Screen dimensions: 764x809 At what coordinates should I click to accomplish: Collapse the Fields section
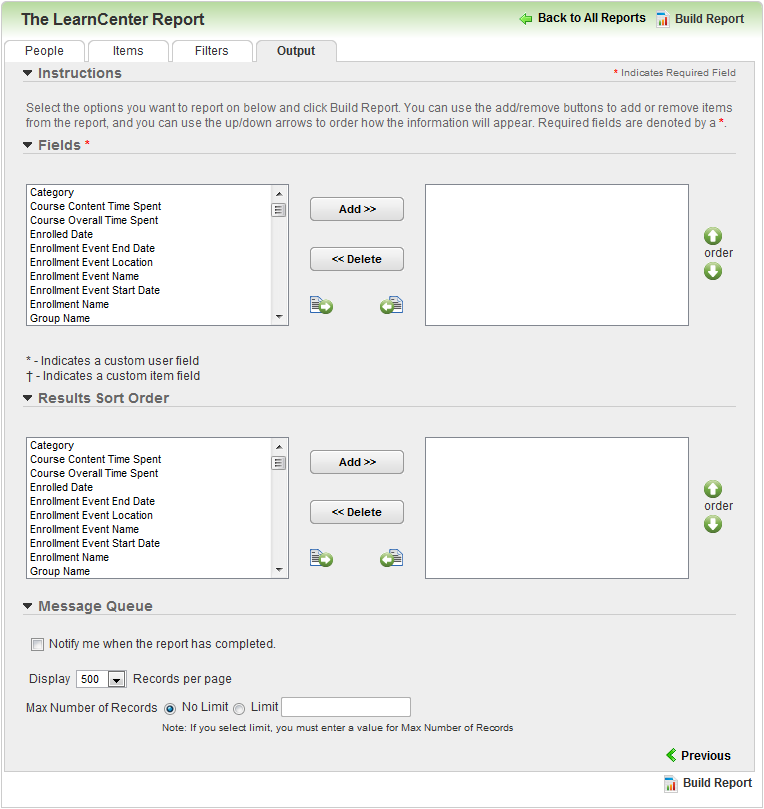pos(28,145)
